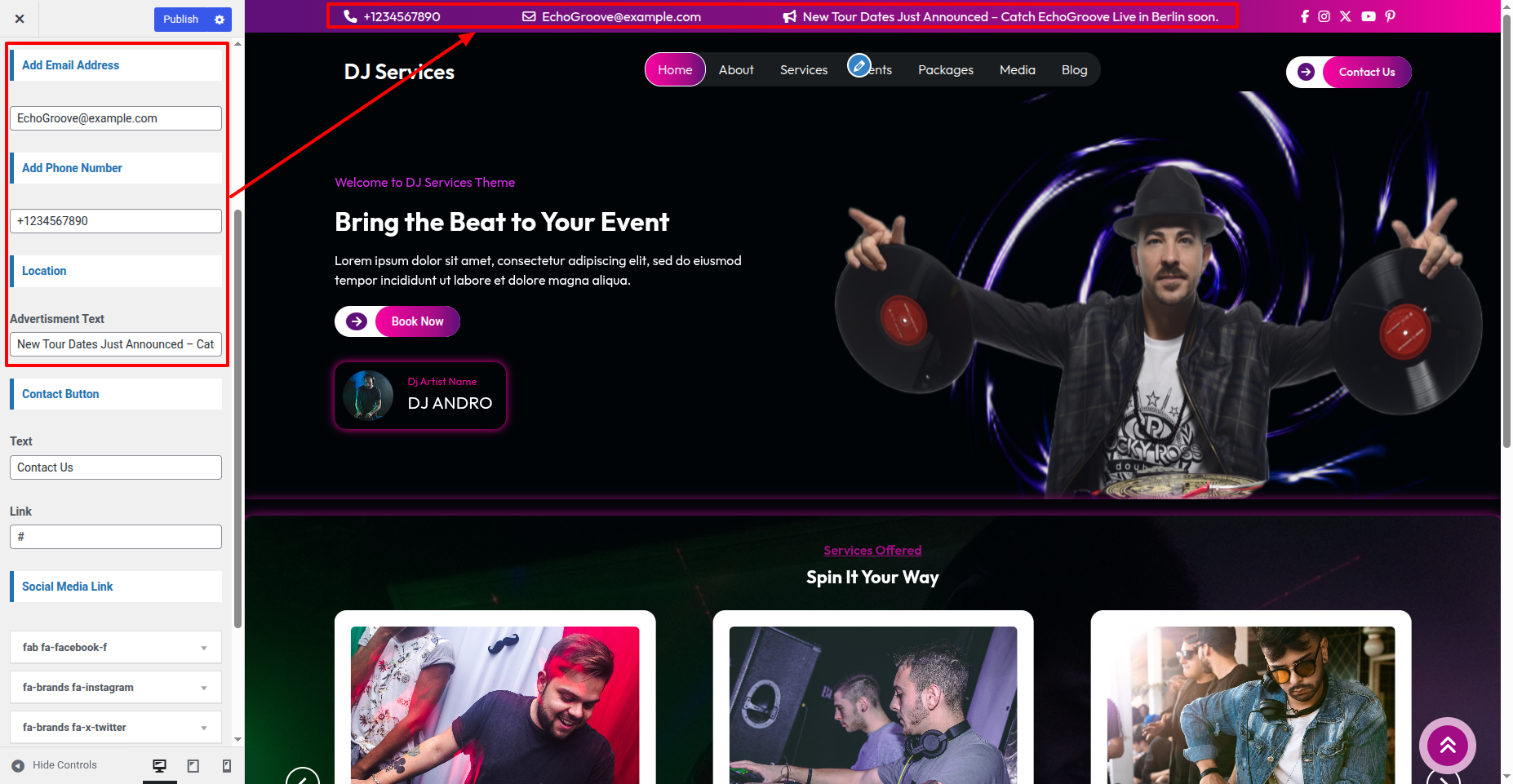Open the fa-brands fa-instagram dropdown
Image resolution: width=1513 pixels, height=784 pixels.
(x=116, y=687)
